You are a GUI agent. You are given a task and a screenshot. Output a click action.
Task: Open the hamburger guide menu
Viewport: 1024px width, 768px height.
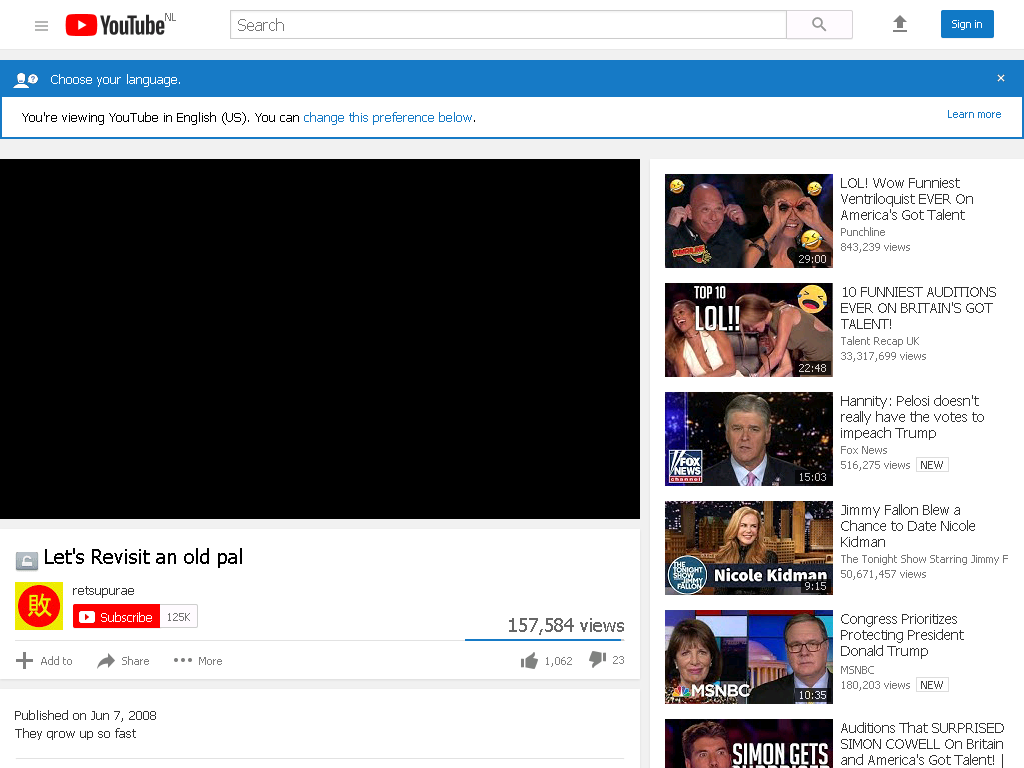[x=41, y=25]
